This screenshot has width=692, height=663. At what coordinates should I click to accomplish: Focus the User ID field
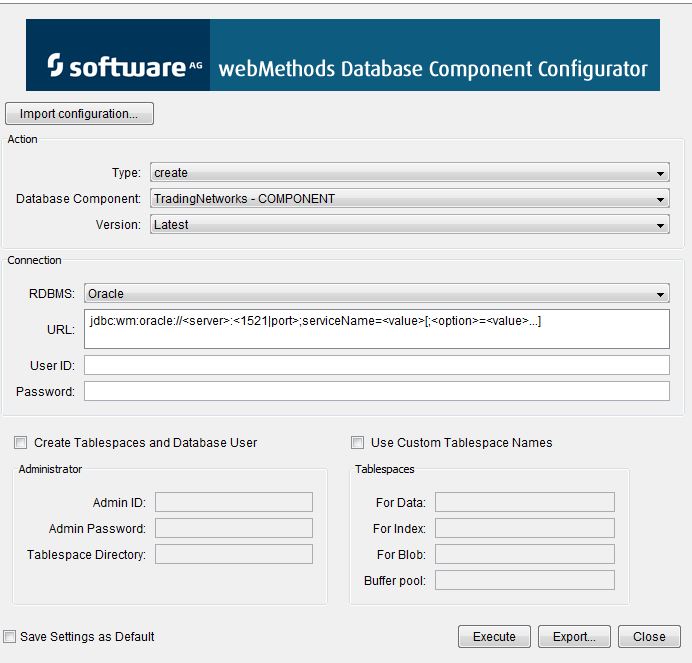click(376, 365)
